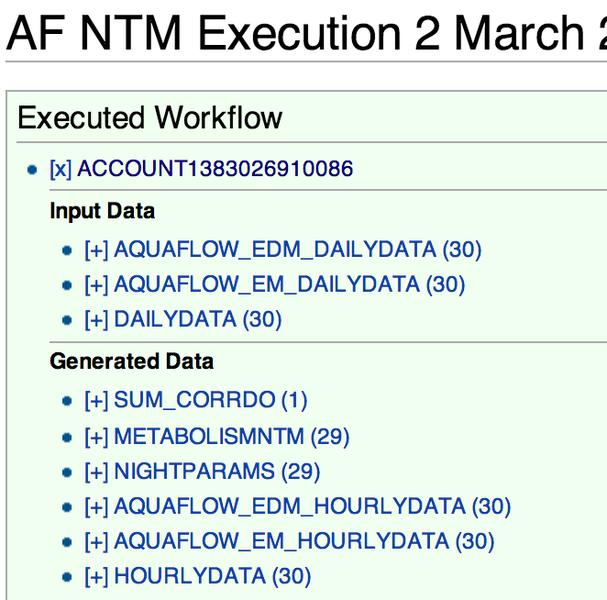The height and width of the screenshot is (600, 607).
Task: Expand the SUM_CORRDO [+] toggle
Action: (x=96, y=400)
